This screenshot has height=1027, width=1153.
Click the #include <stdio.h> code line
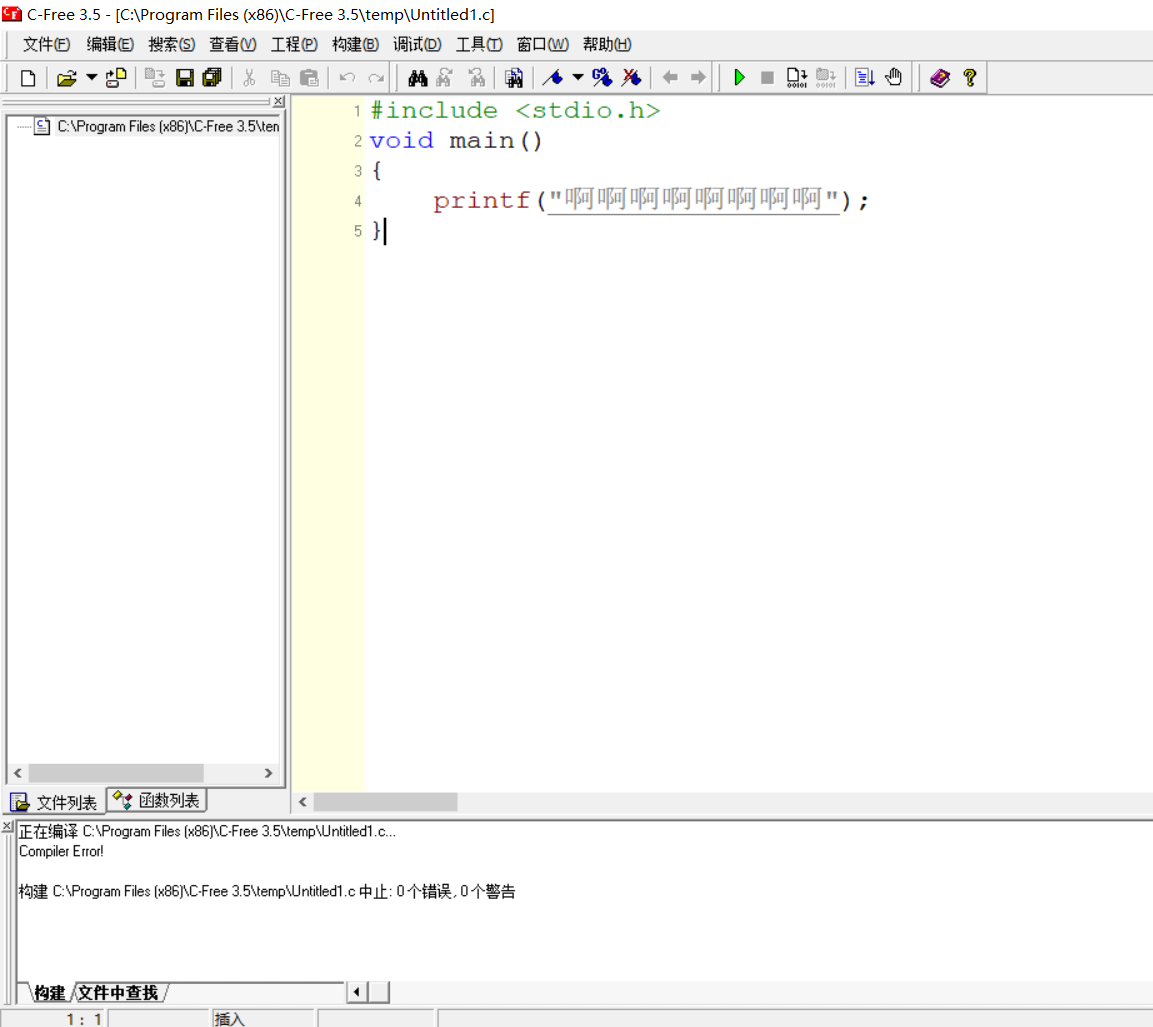(x=515, y=110)
